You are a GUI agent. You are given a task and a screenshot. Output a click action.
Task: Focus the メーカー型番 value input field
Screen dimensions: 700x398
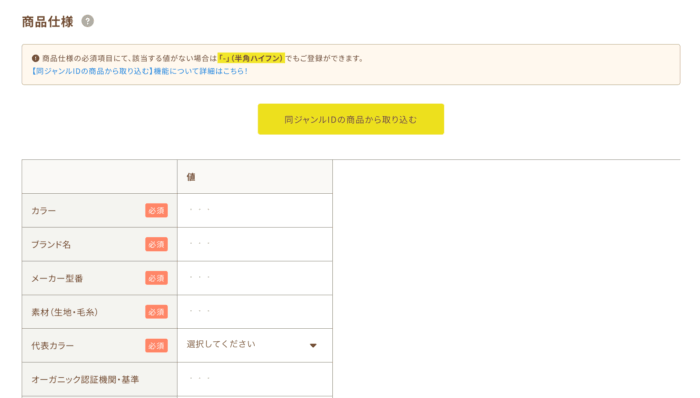coord(254,278)
